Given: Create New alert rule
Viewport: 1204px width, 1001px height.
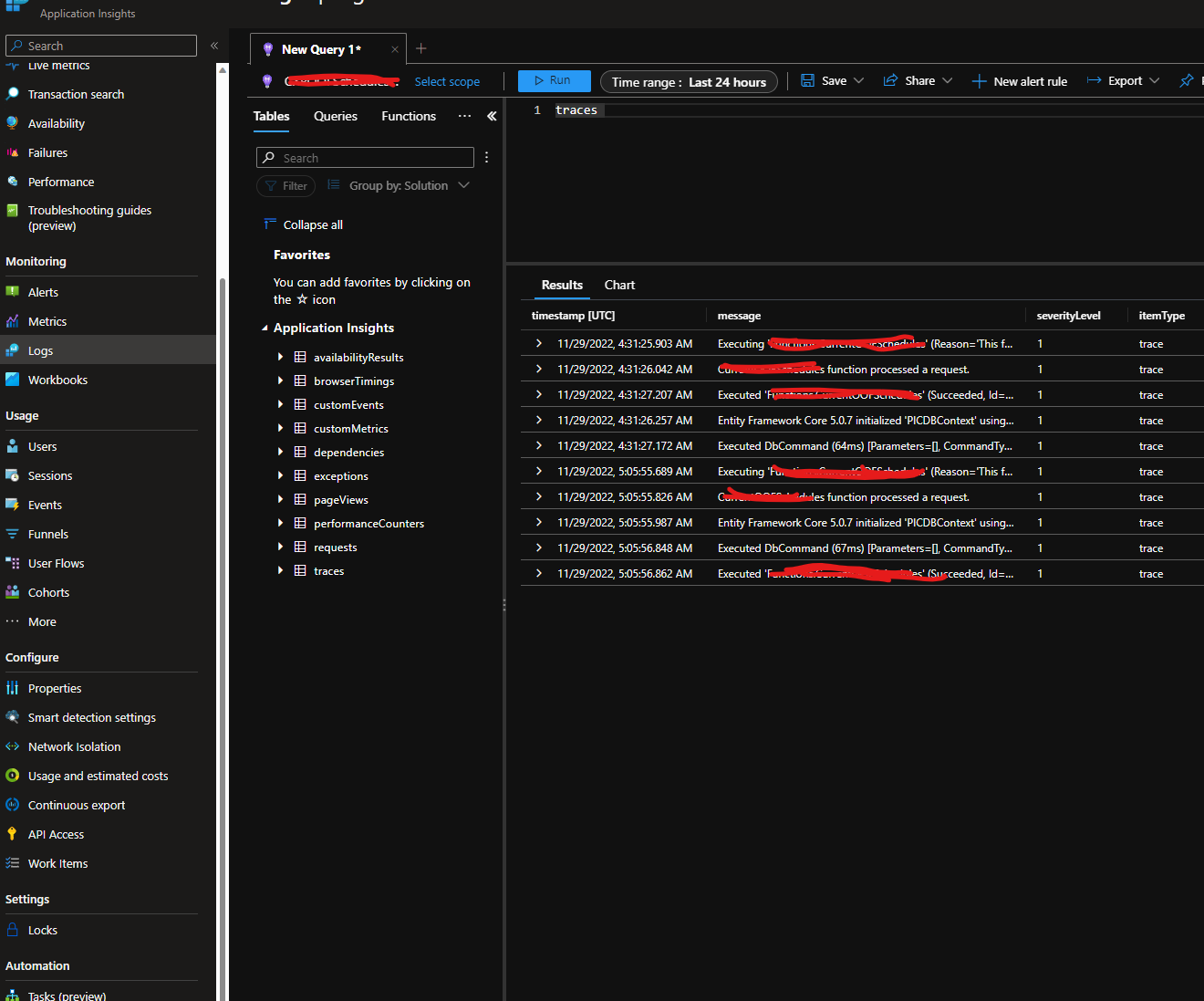Looking at the screenshot, I should tap(1020, 81).
